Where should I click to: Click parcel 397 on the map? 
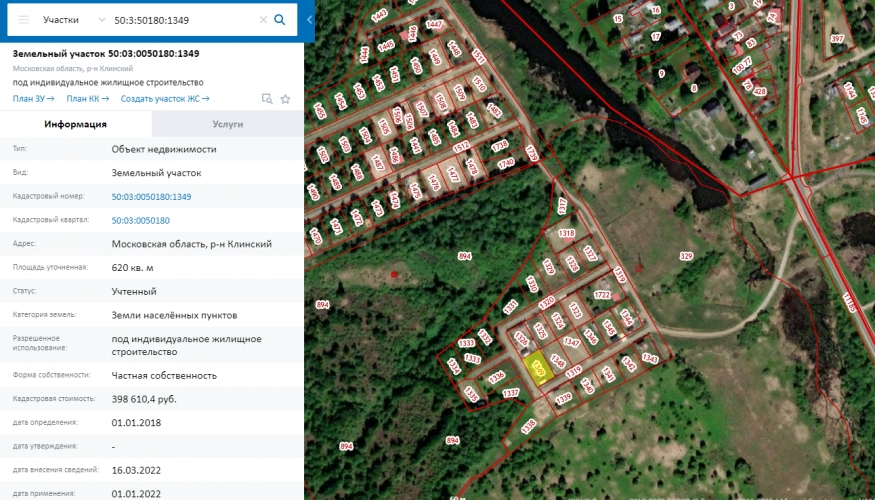click(x=837, y=39)
